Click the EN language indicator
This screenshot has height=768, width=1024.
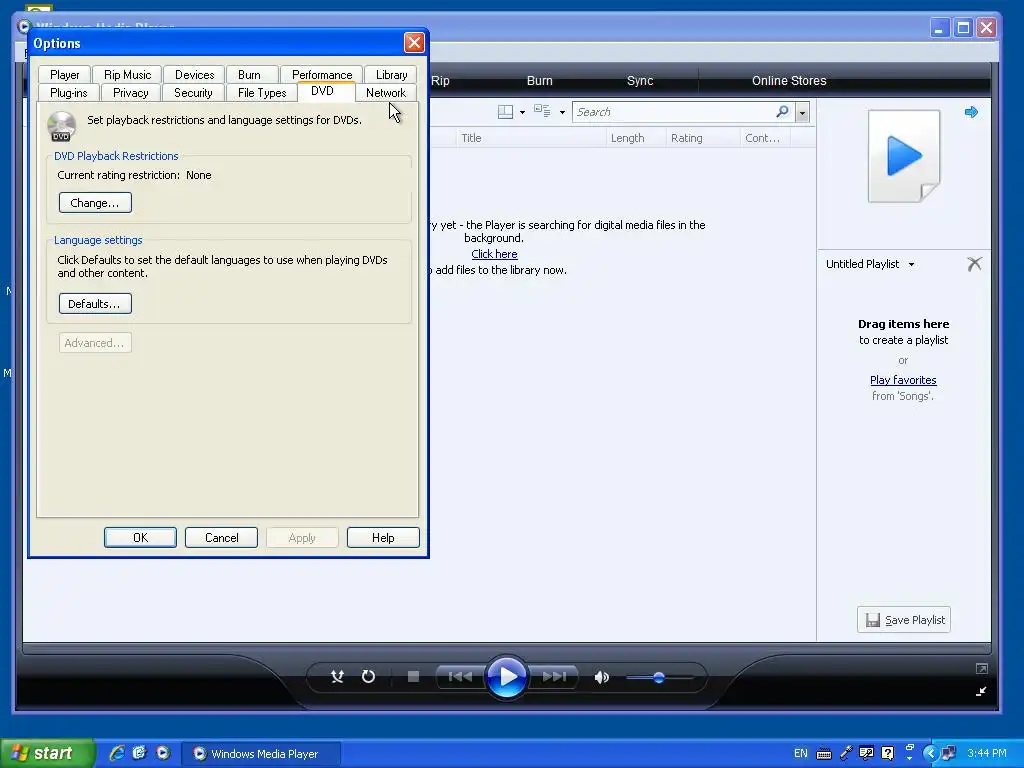(801, 754)
